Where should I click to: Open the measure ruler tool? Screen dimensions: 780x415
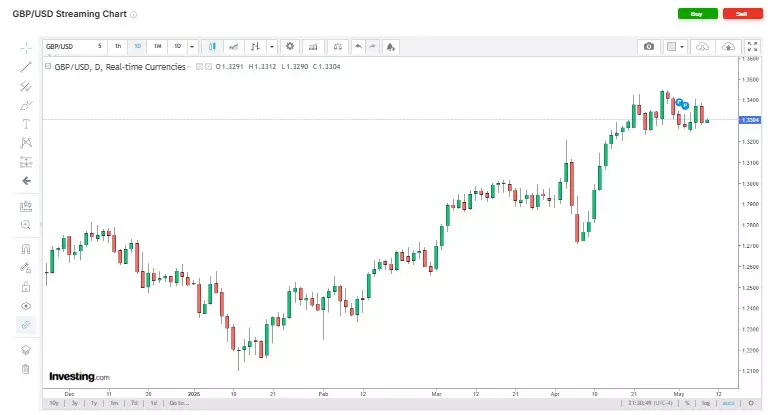click(26, 206)
